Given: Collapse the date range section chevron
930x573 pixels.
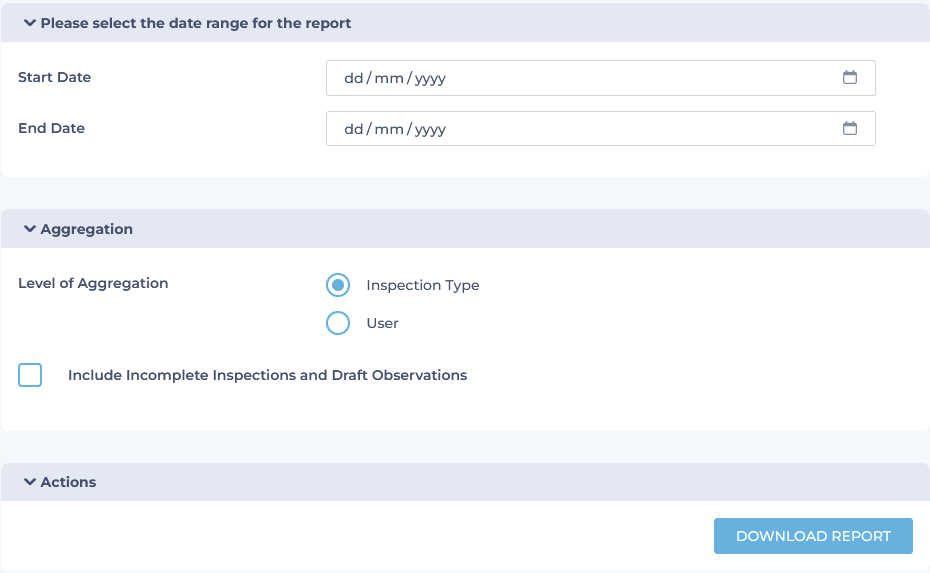Looking at the screenshot, I should (30, 23).
